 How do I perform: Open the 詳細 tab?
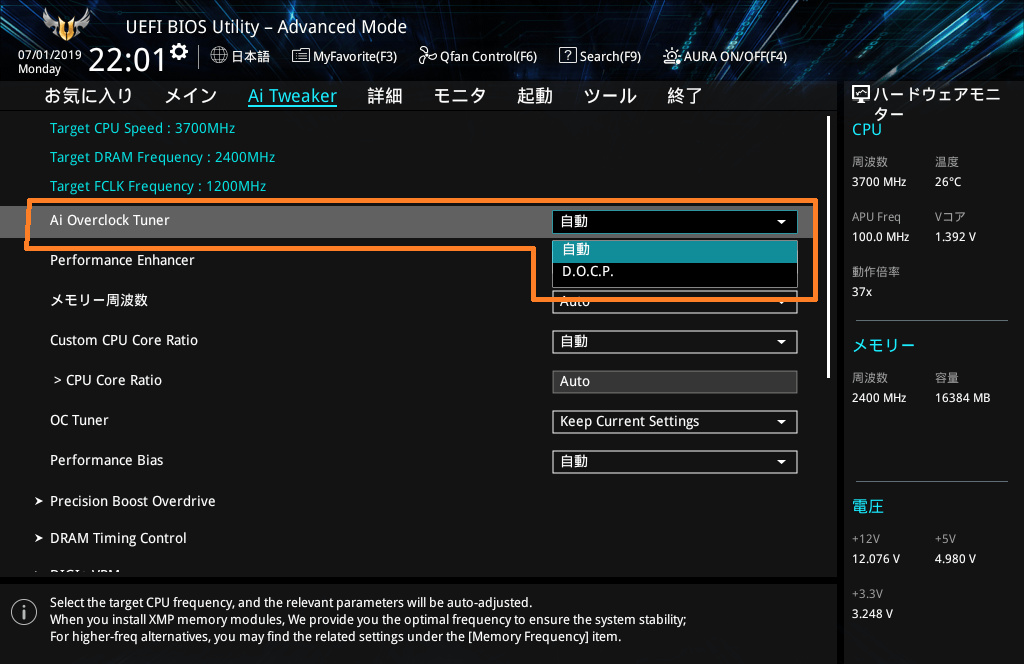pos(385,96)
